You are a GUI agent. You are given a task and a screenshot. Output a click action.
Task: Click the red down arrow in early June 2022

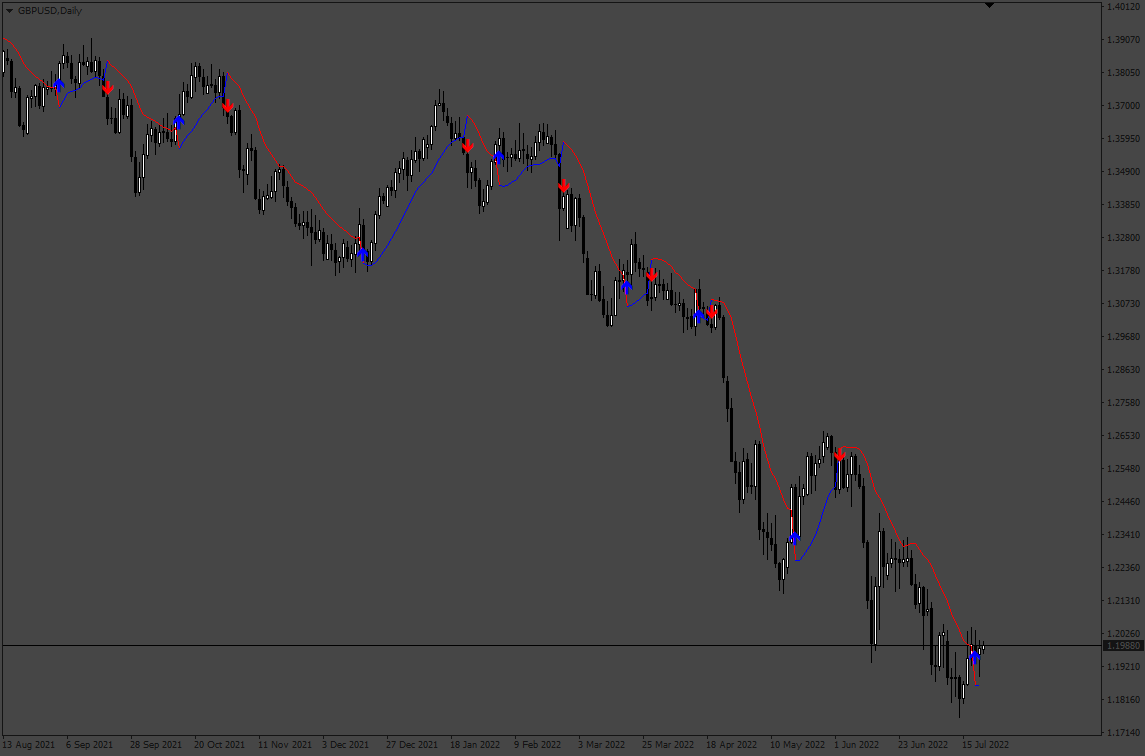click(840, 455)
